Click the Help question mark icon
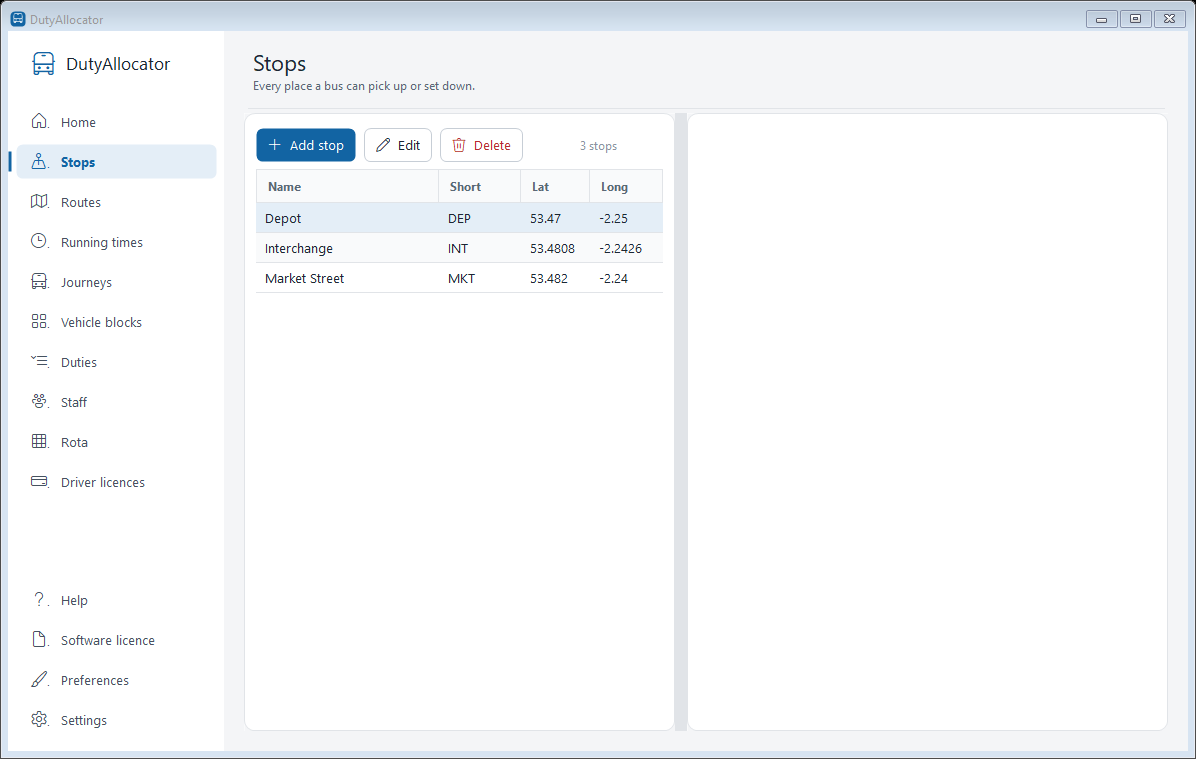The height and width of the screenshot is (759, 1196). [x=40, y=600]
